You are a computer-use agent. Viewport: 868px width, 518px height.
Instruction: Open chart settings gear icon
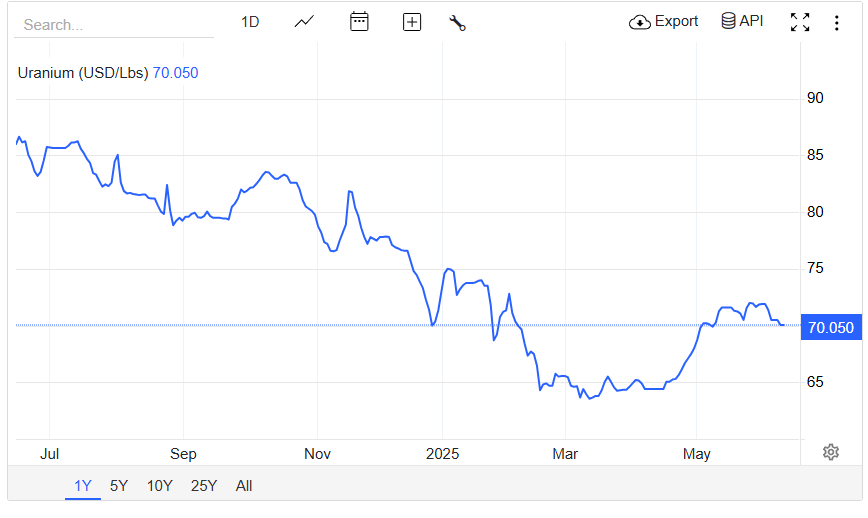tap(830, 452)
